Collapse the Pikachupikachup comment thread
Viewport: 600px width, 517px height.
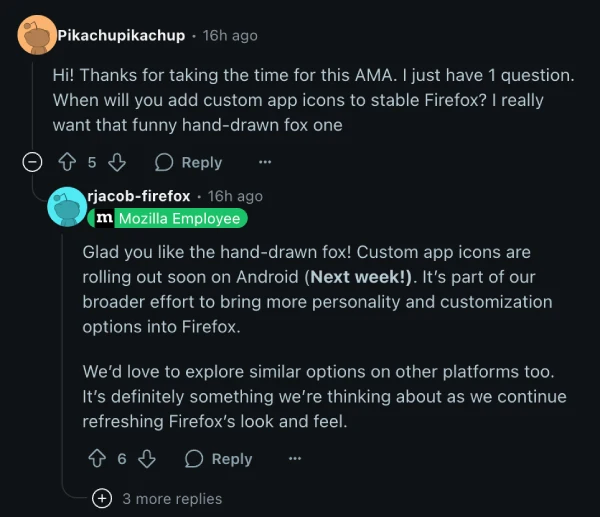pyautogui.click(x=33, y=162)
